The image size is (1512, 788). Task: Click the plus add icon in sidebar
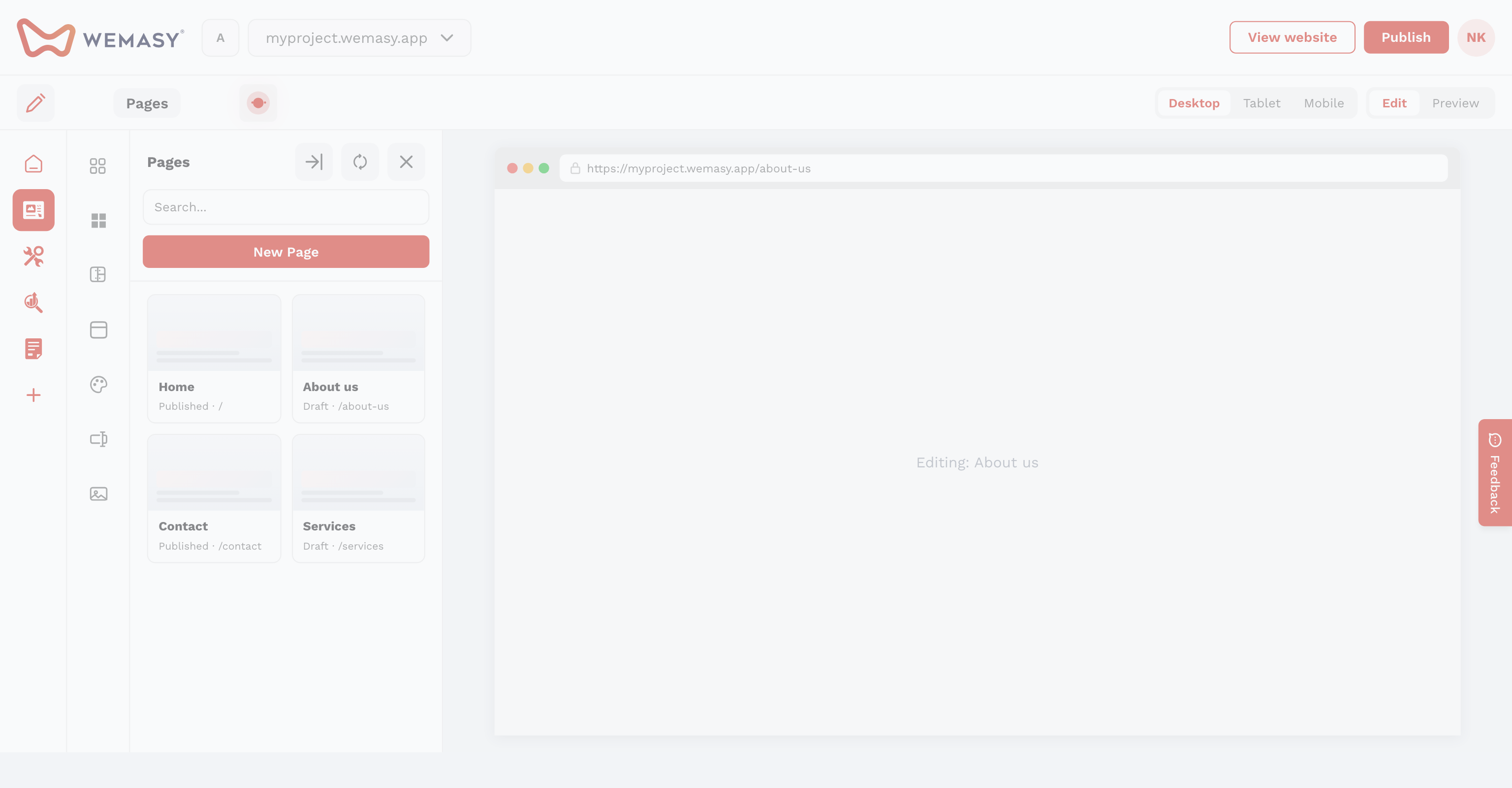[33, 394]
